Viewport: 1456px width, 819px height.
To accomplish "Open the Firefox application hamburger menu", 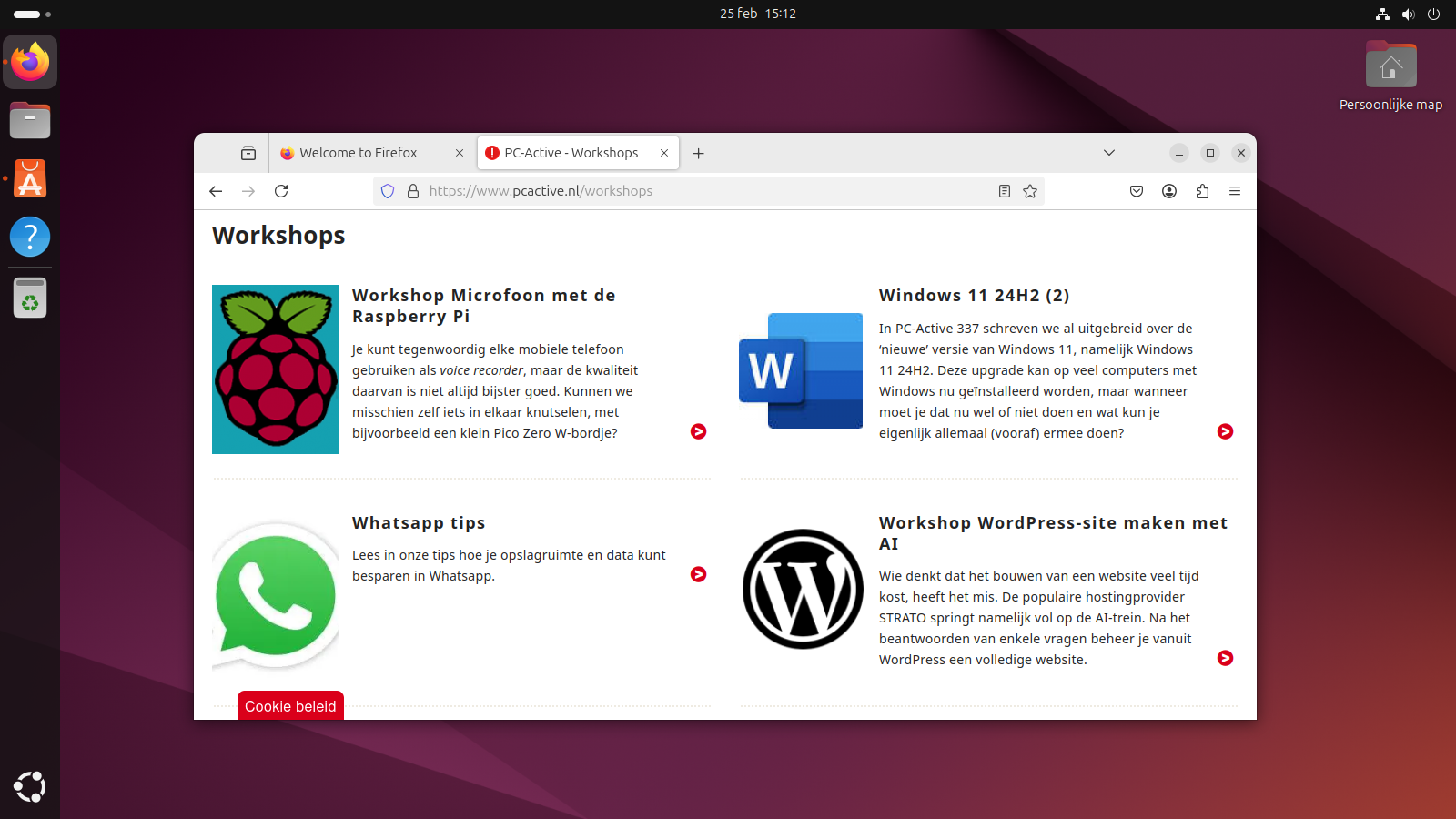I will 1235,191.
